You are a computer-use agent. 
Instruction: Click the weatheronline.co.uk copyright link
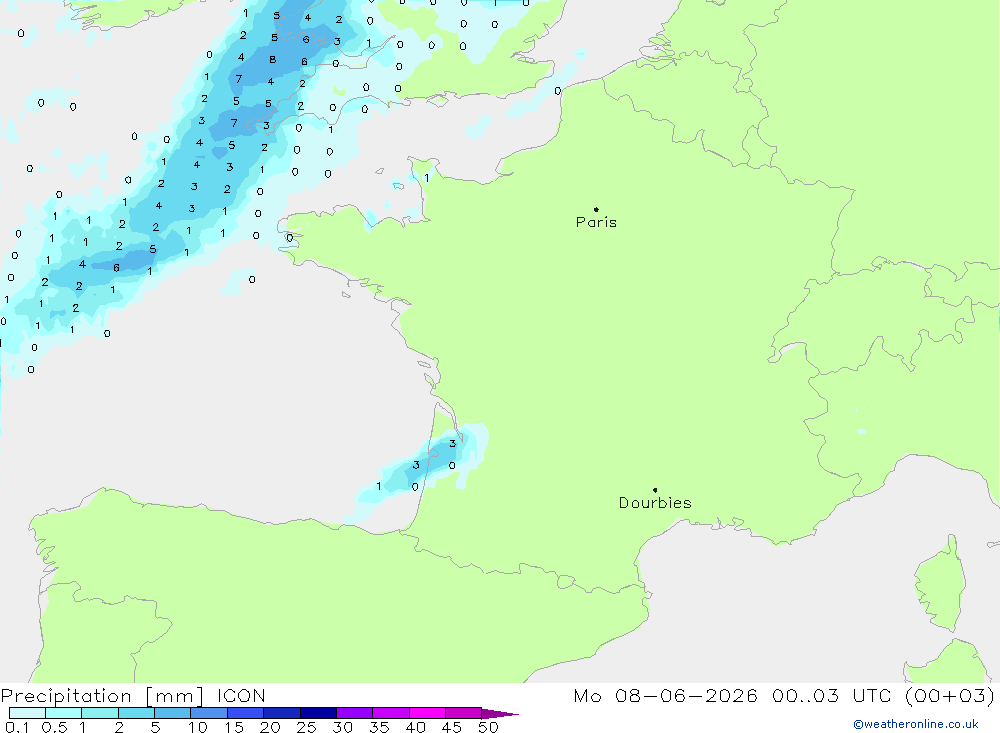tap(916, 724)
